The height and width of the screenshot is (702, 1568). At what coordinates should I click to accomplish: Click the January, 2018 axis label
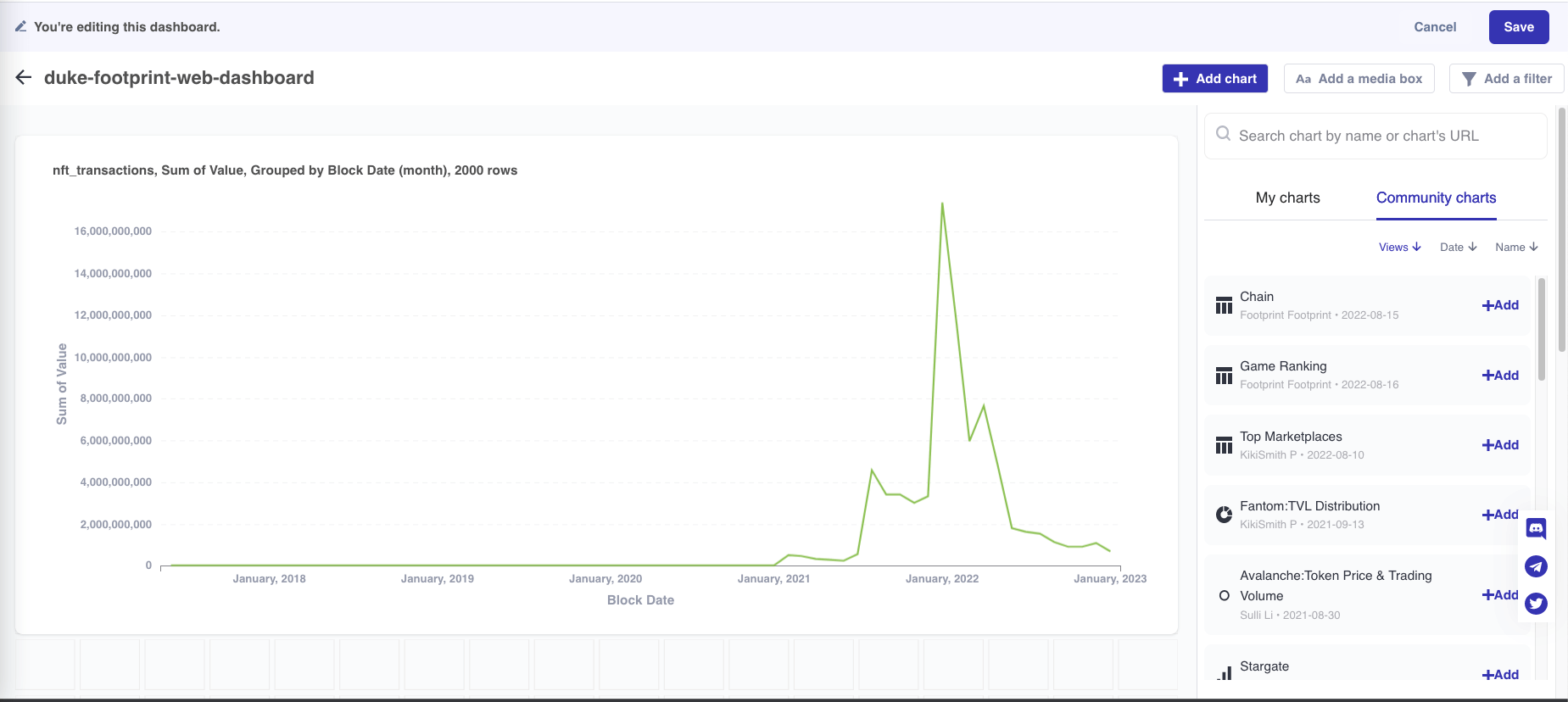269,579
